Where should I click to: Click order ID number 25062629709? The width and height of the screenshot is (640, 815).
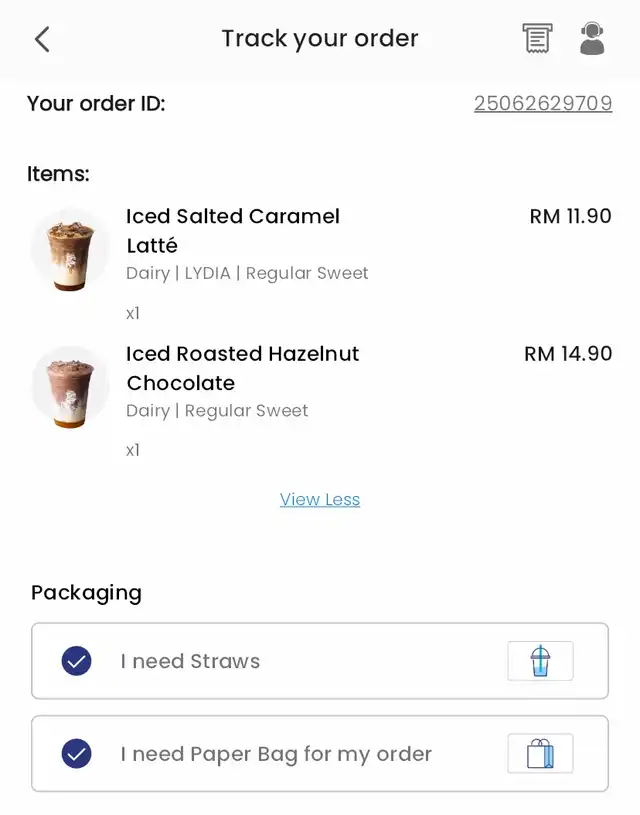coord(543,103)
